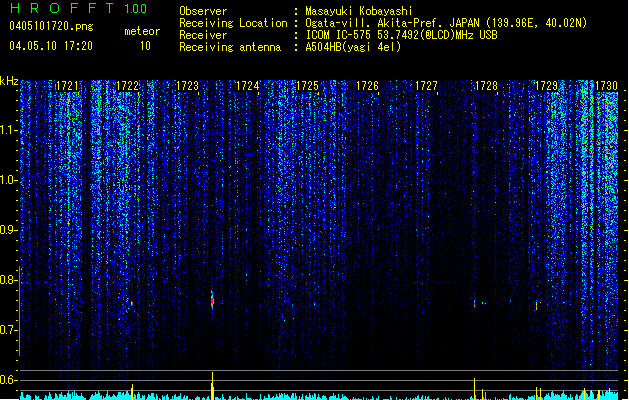The height and width of the screenshot is (400, 629).
Task: Select observer name Masayuki Kobayashi
Action: (359, 11)
